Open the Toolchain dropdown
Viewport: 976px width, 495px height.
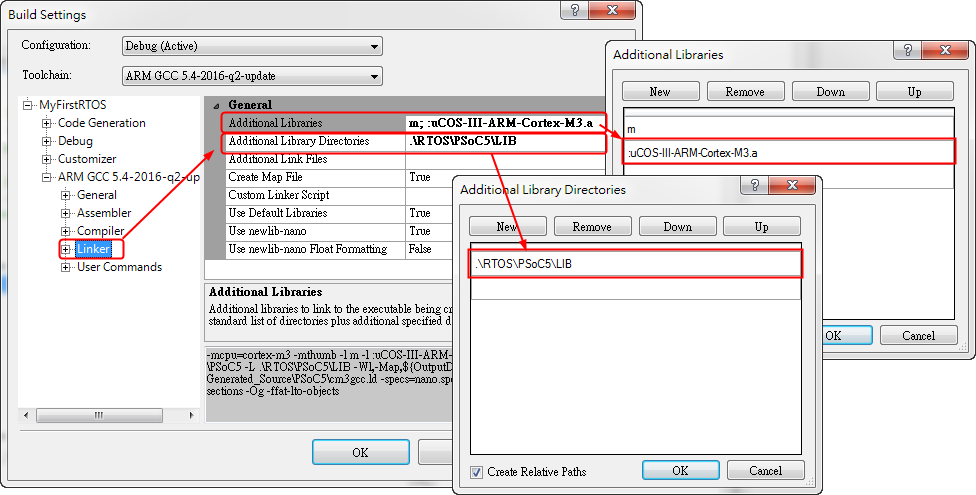click(x=251, y=76)
